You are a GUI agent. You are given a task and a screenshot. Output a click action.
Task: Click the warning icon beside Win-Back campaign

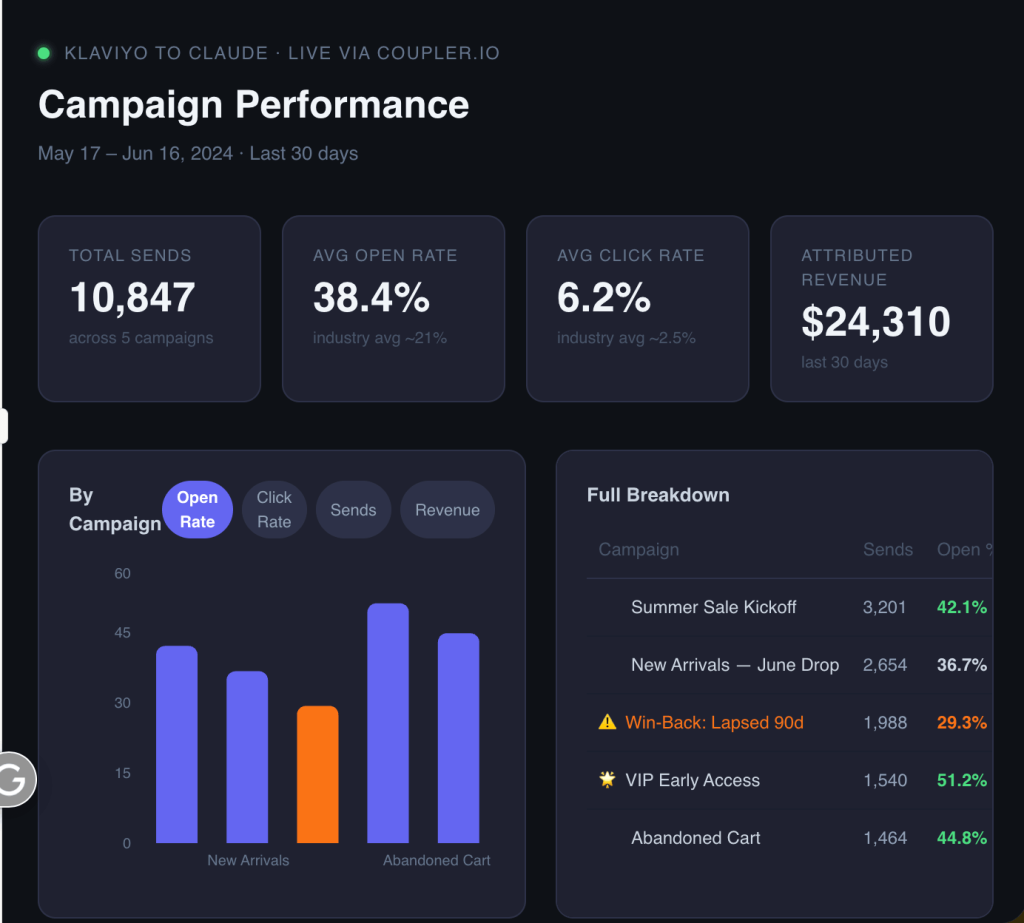[607, 722]
